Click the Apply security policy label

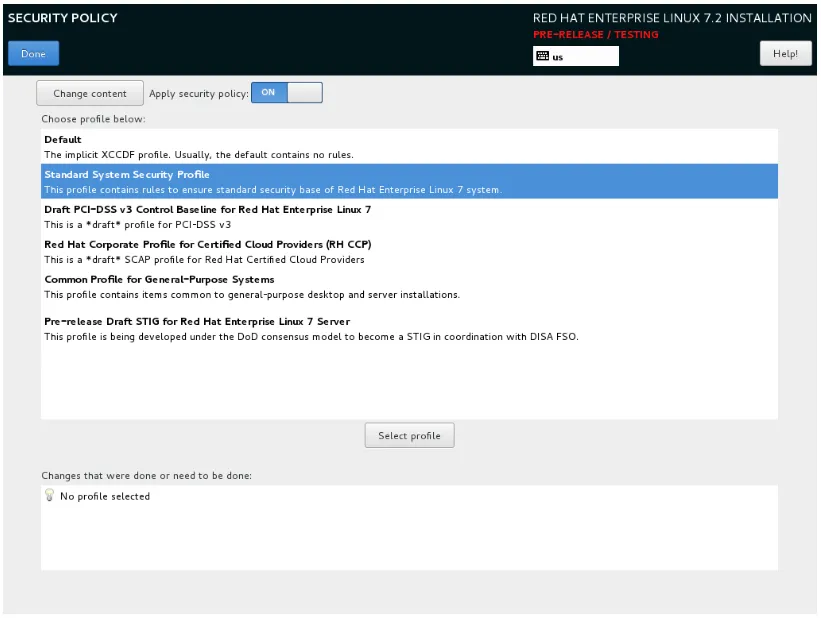coord(198,94)
